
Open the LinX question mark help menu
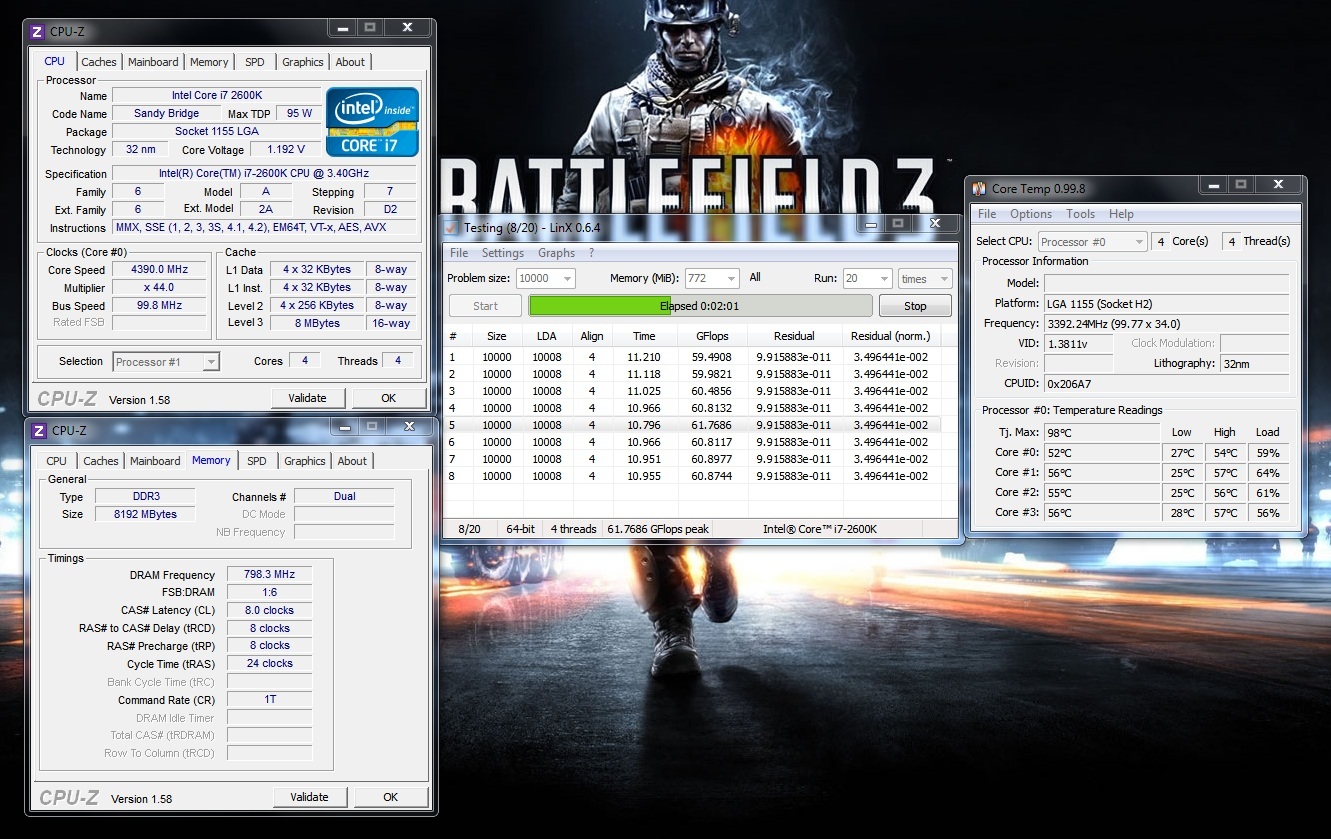591,253
